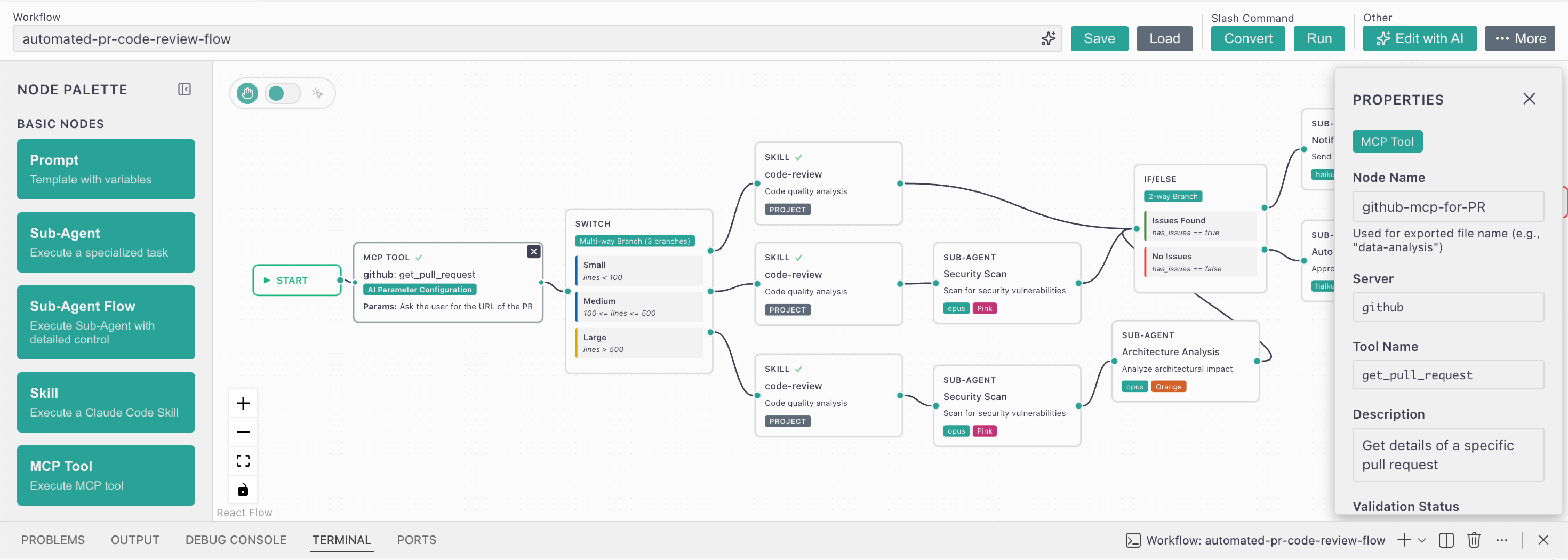Select the START node
This screenshot has width=1568, height=560.
(297, 281)
